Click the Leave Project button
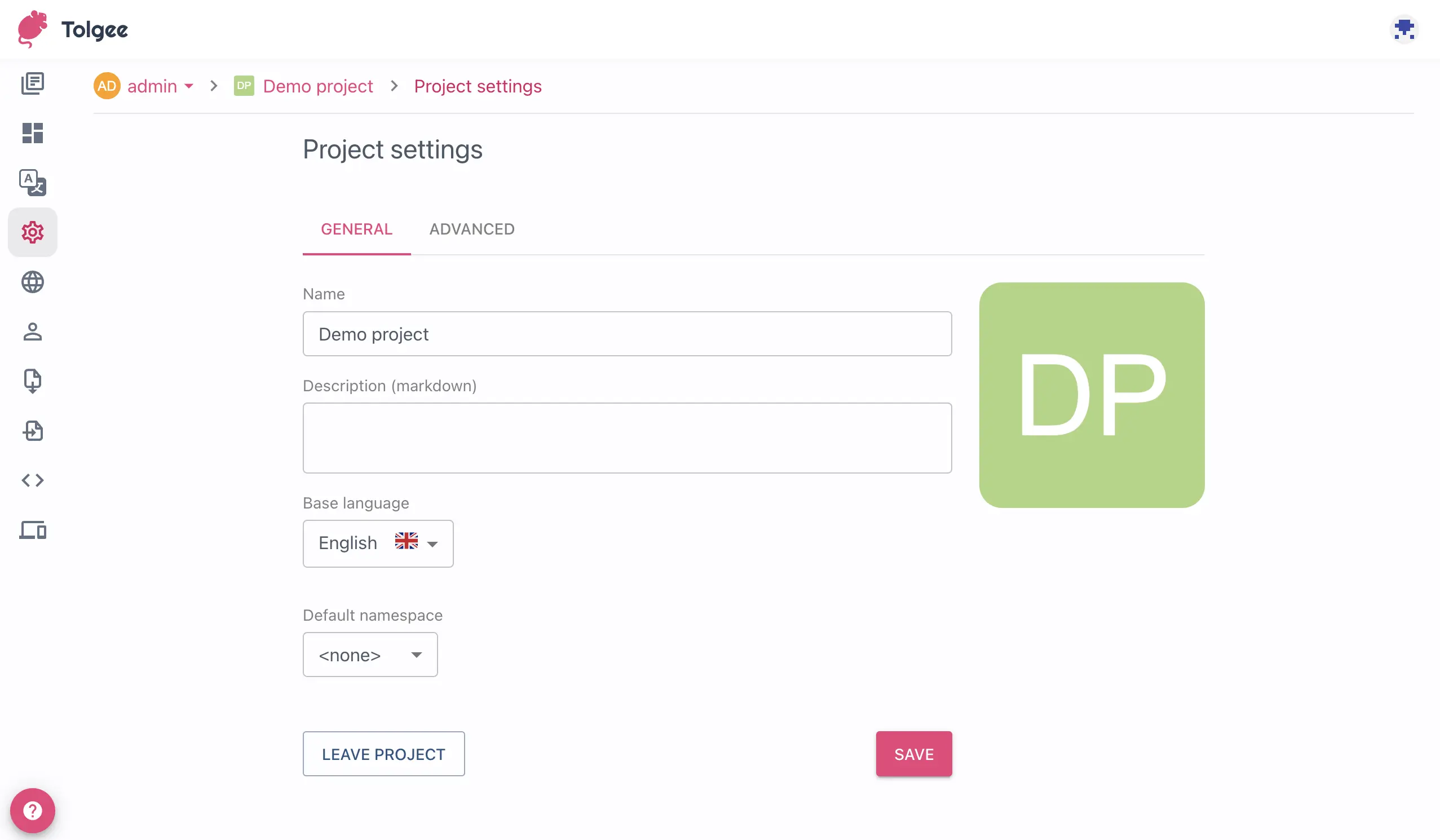 pyautogui.click(x=383, y=754)
